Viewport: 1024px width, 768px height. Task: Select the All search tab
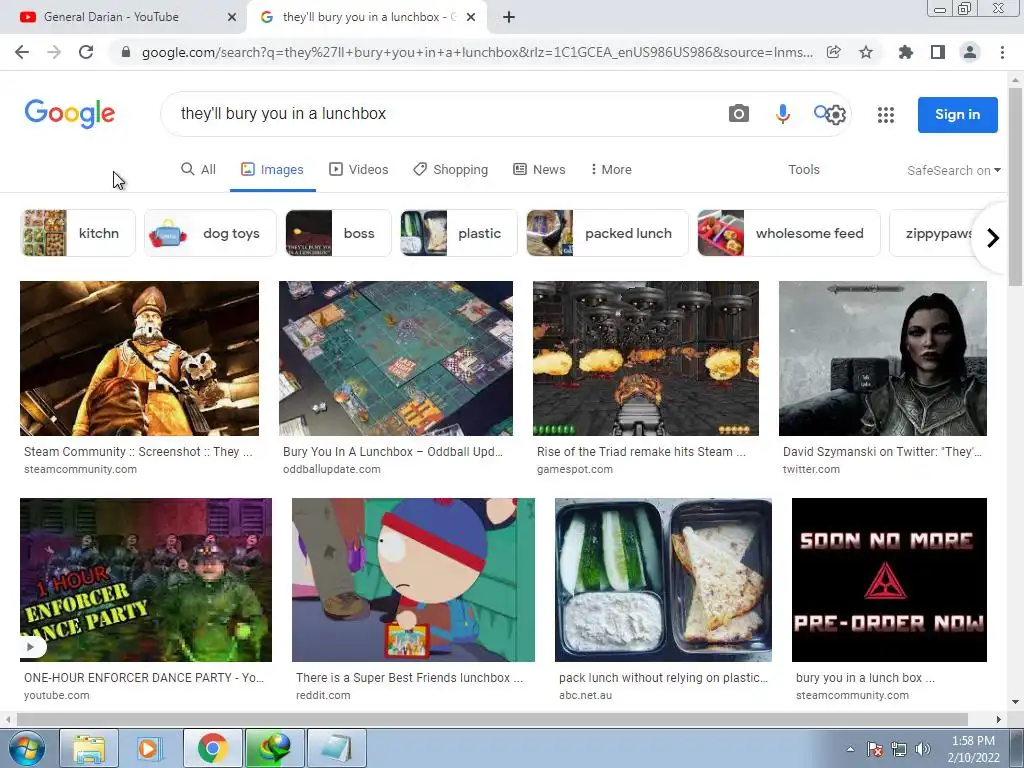pyautogui.click(x=198, y=170)
